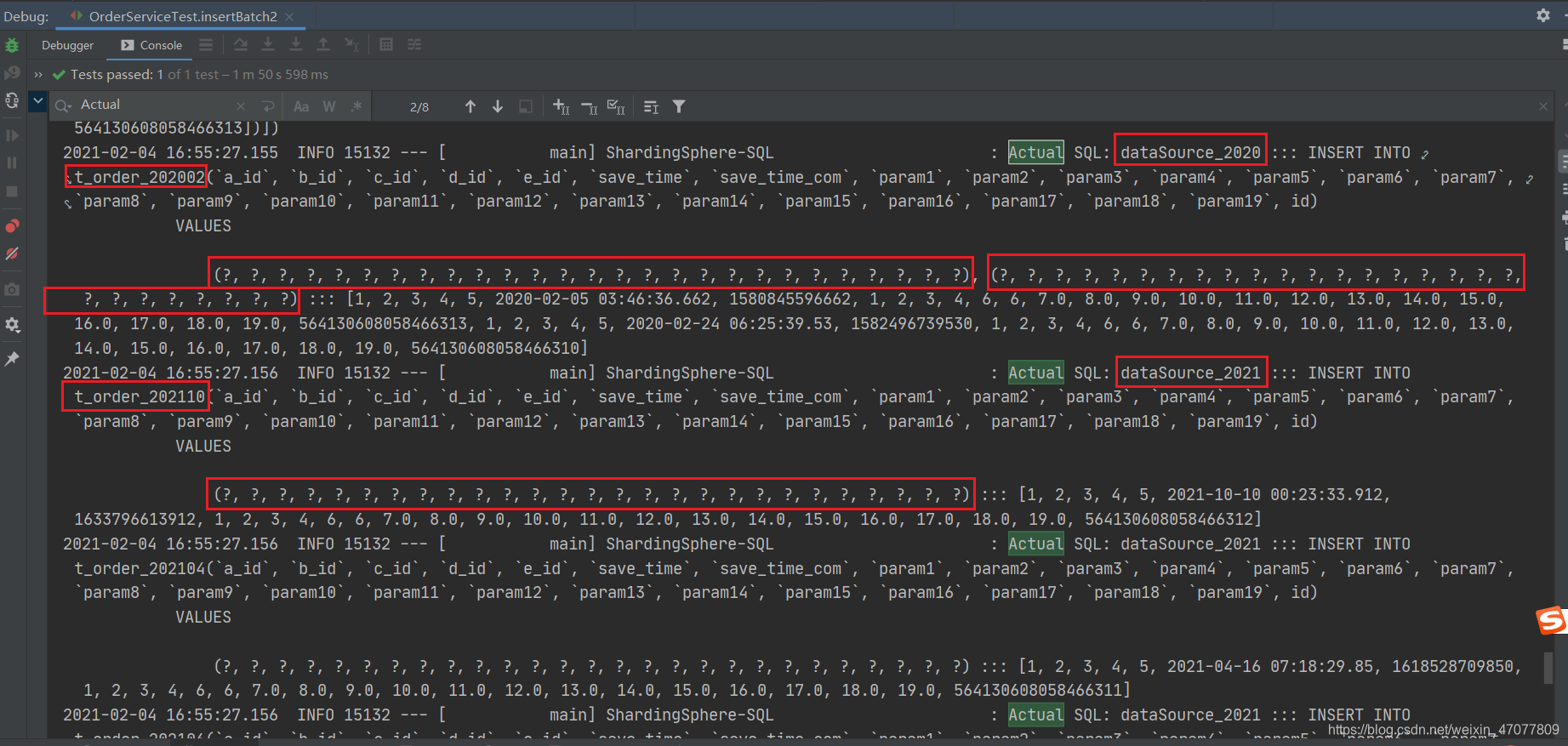The image size is (1568, 746).
Task: Click table name t_order_202110
Action: coord(140,396)
